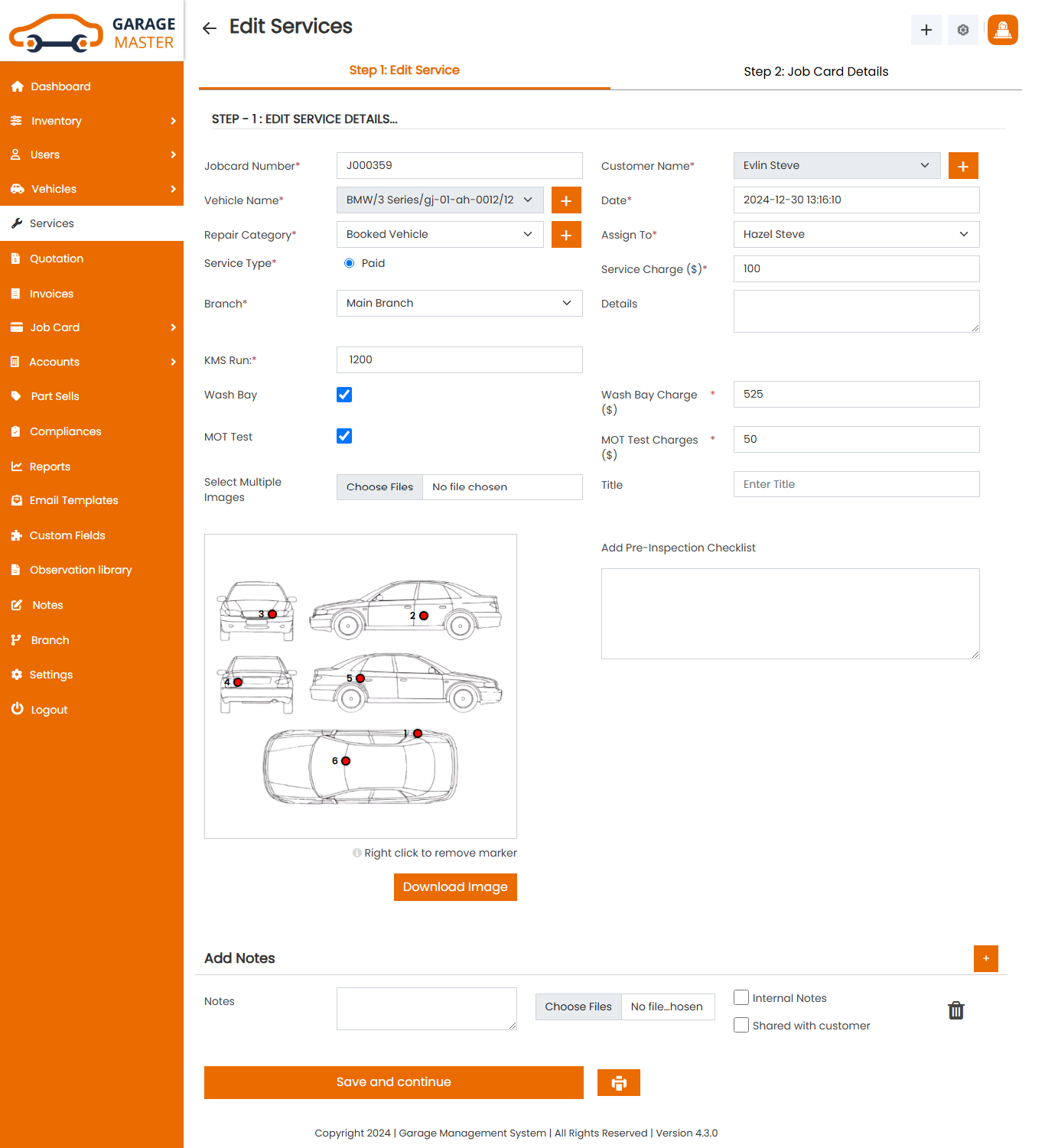The image size is (1045, 1148).
Task: Open the Branch dropdown
Action: tap(459, 304)
